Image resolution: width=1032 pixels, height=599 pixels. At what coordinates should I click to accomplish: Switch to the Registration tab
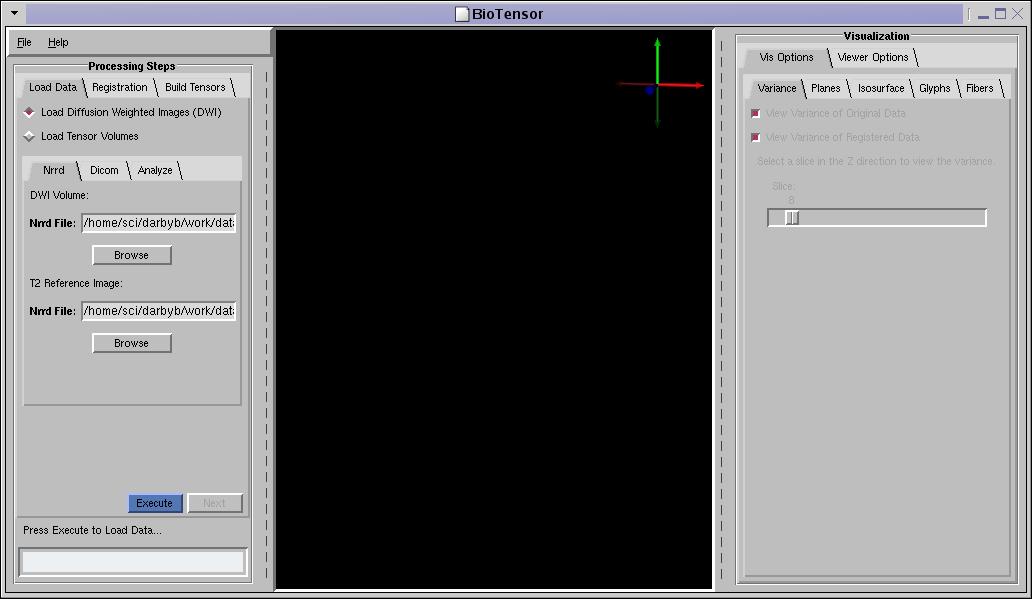click(120, 87)
